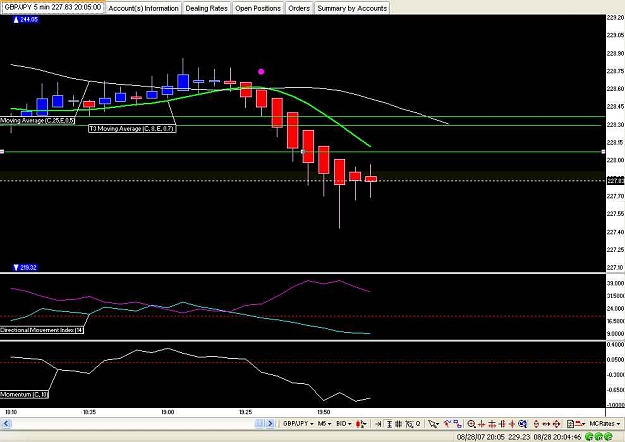
Task: Click the add trend line tool icon
Action: coord(448,424)
